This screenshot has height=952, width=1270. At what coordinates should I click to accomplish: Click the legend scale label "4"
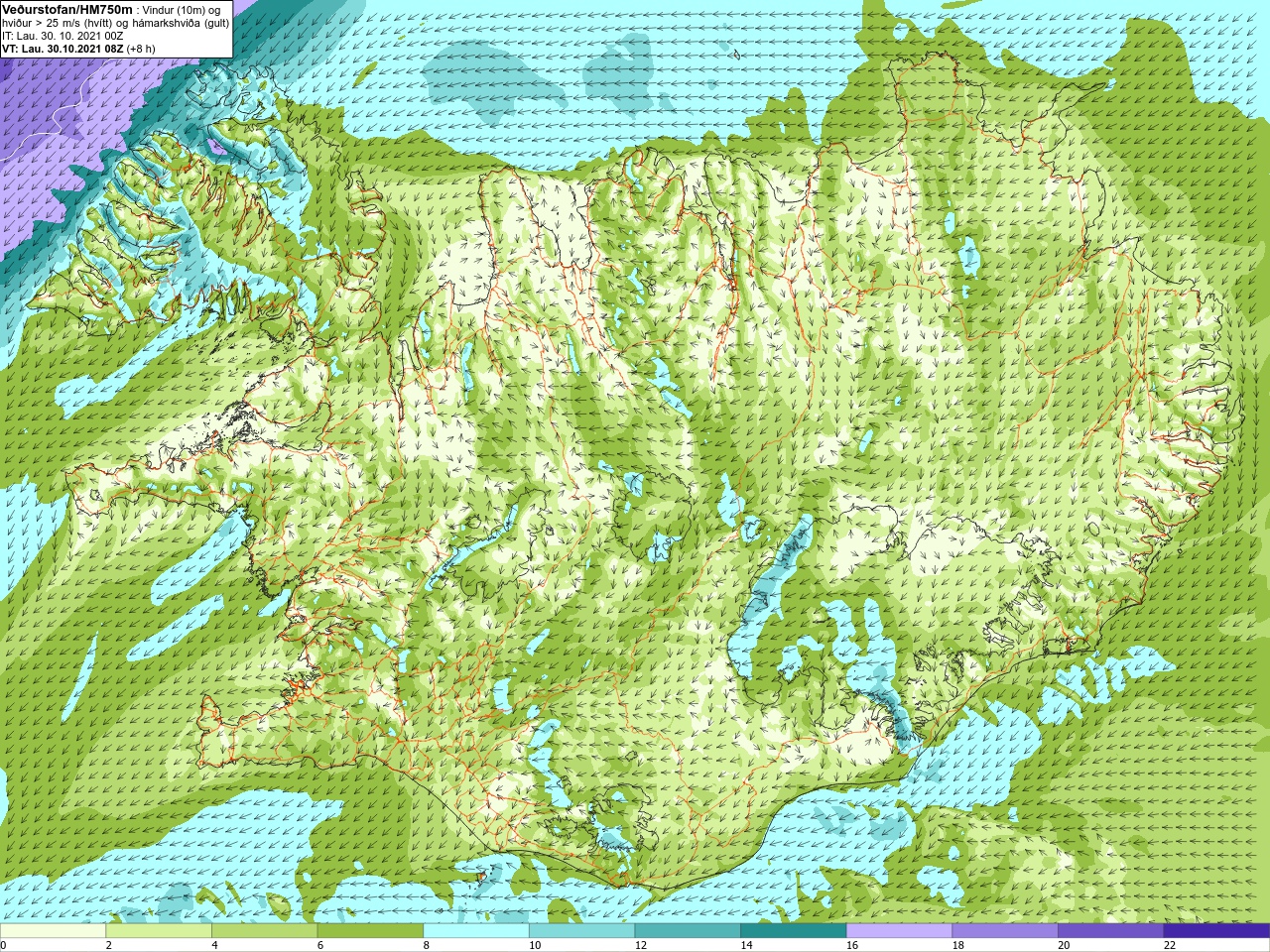pyautogui.click(x=215, y=945)
